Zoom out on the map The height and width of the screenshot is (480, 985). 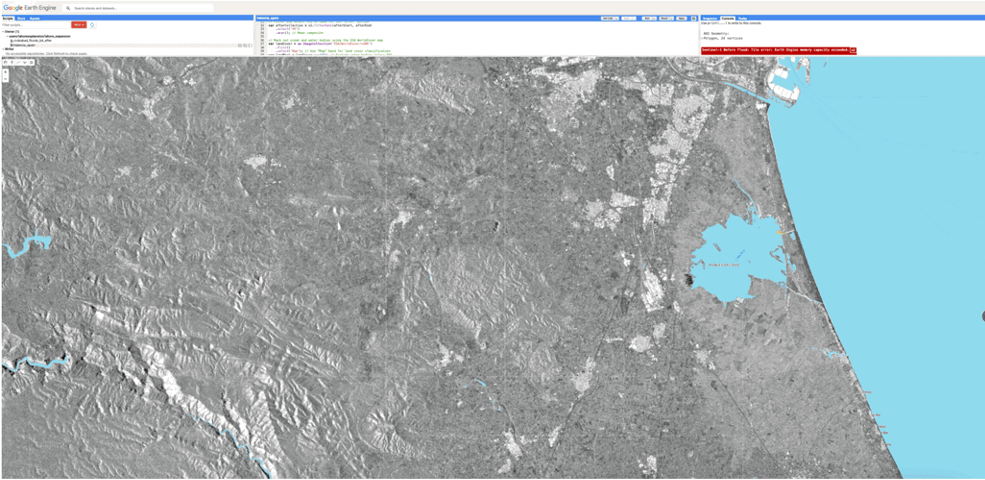(x=6, y=80)
